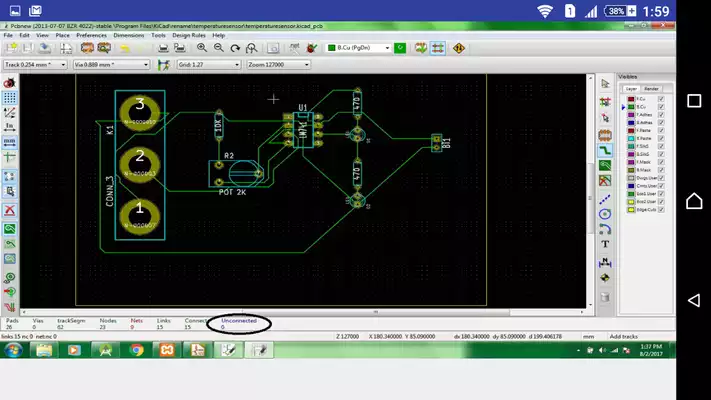Image resolution: width=711 pixels, height=400 pixels.
Task: Click the Zoom out magnifier
Action: pyautogui.click(x=219, y=48)
